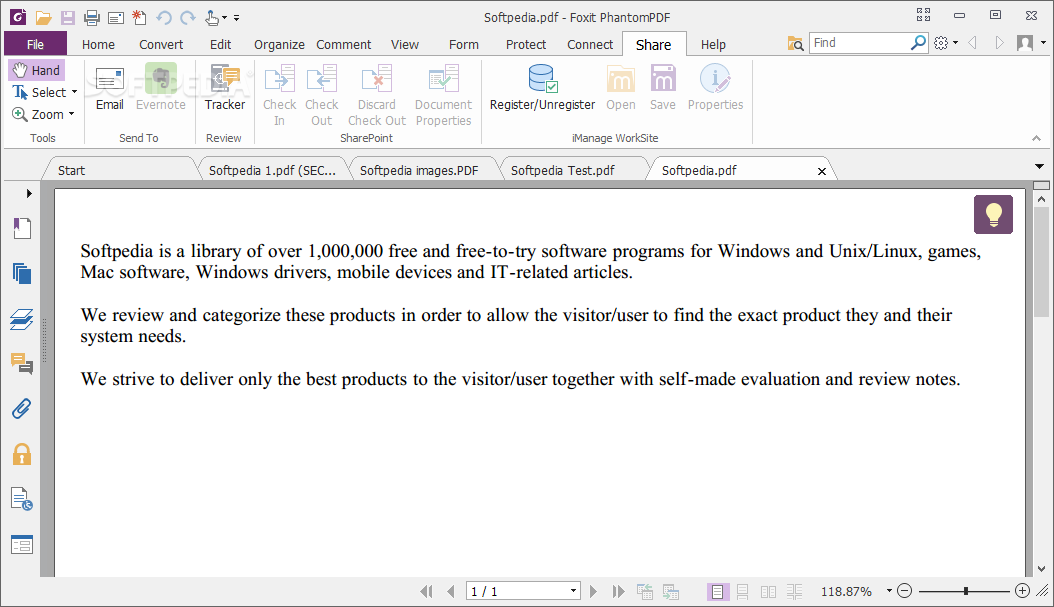Open the Help ribbon tab
Viewport: 1054px width, 607px height.
[713, 44]
